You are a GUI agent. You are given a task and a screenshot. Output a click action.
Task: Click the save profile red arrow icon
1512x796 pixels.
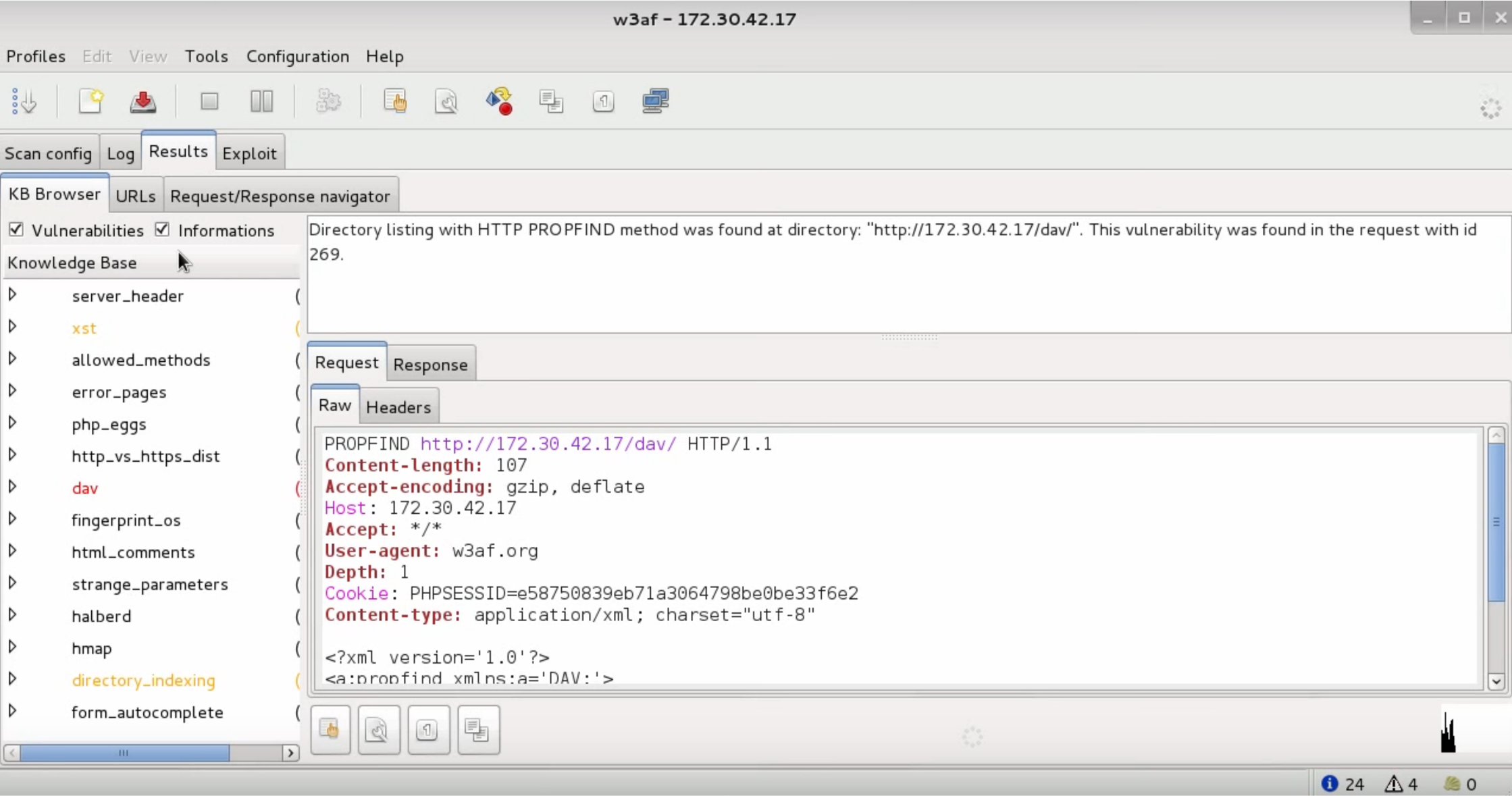142,101
